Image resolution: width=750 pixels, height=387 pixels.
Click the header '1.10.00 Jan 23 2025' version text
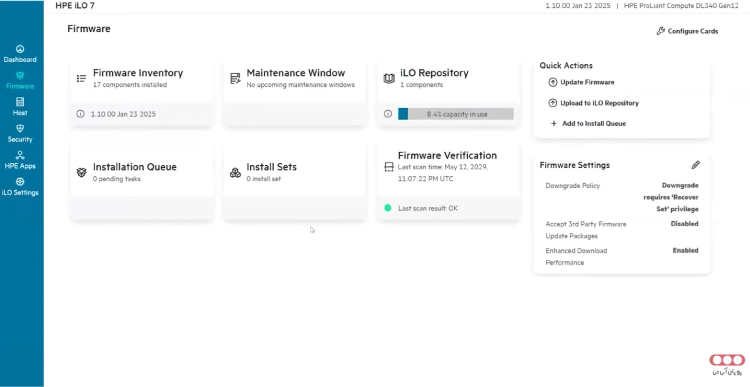point(578,6)
